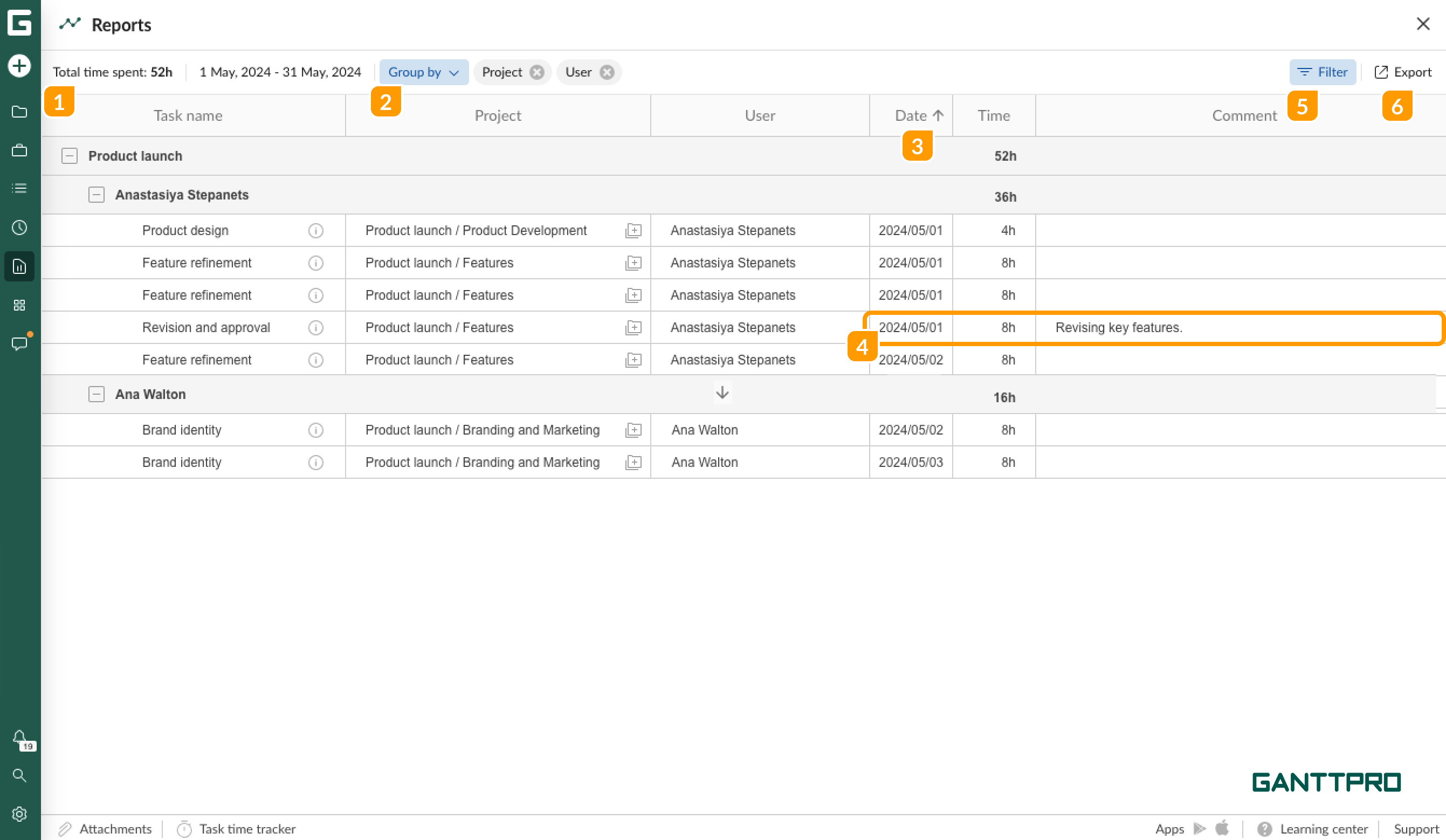Viewport: 1446px width, 840px height.
Task: Sort by the Date column header
Action: tap(911, 116)
